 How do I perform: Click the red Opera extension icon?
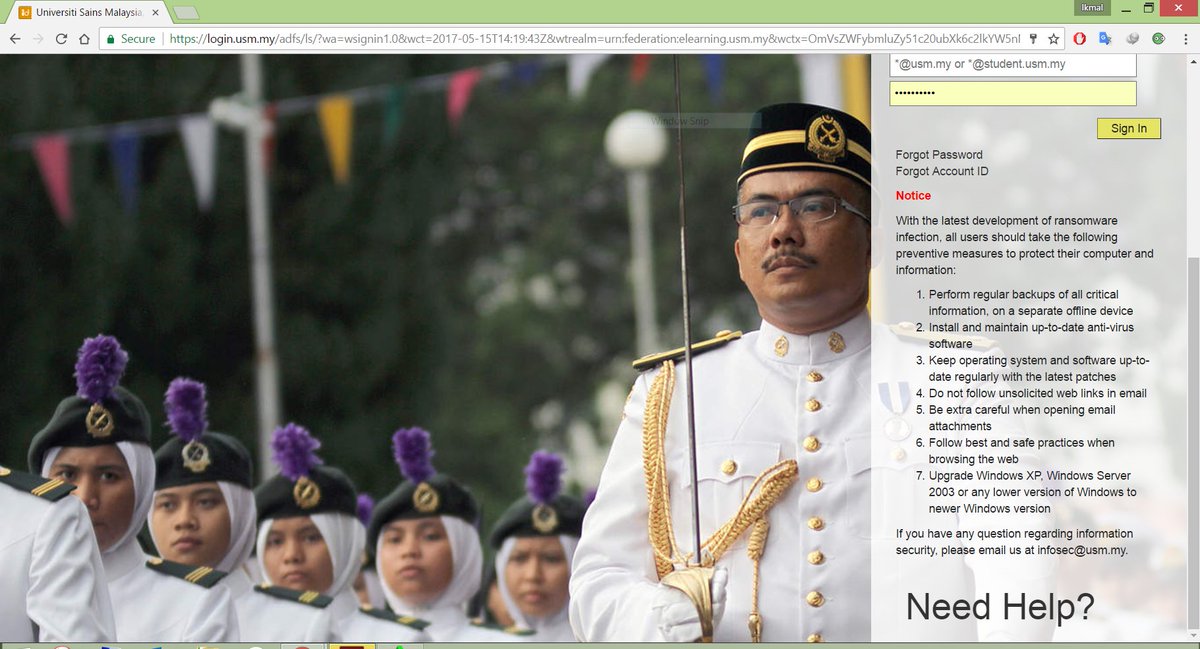pos(1080,39)
